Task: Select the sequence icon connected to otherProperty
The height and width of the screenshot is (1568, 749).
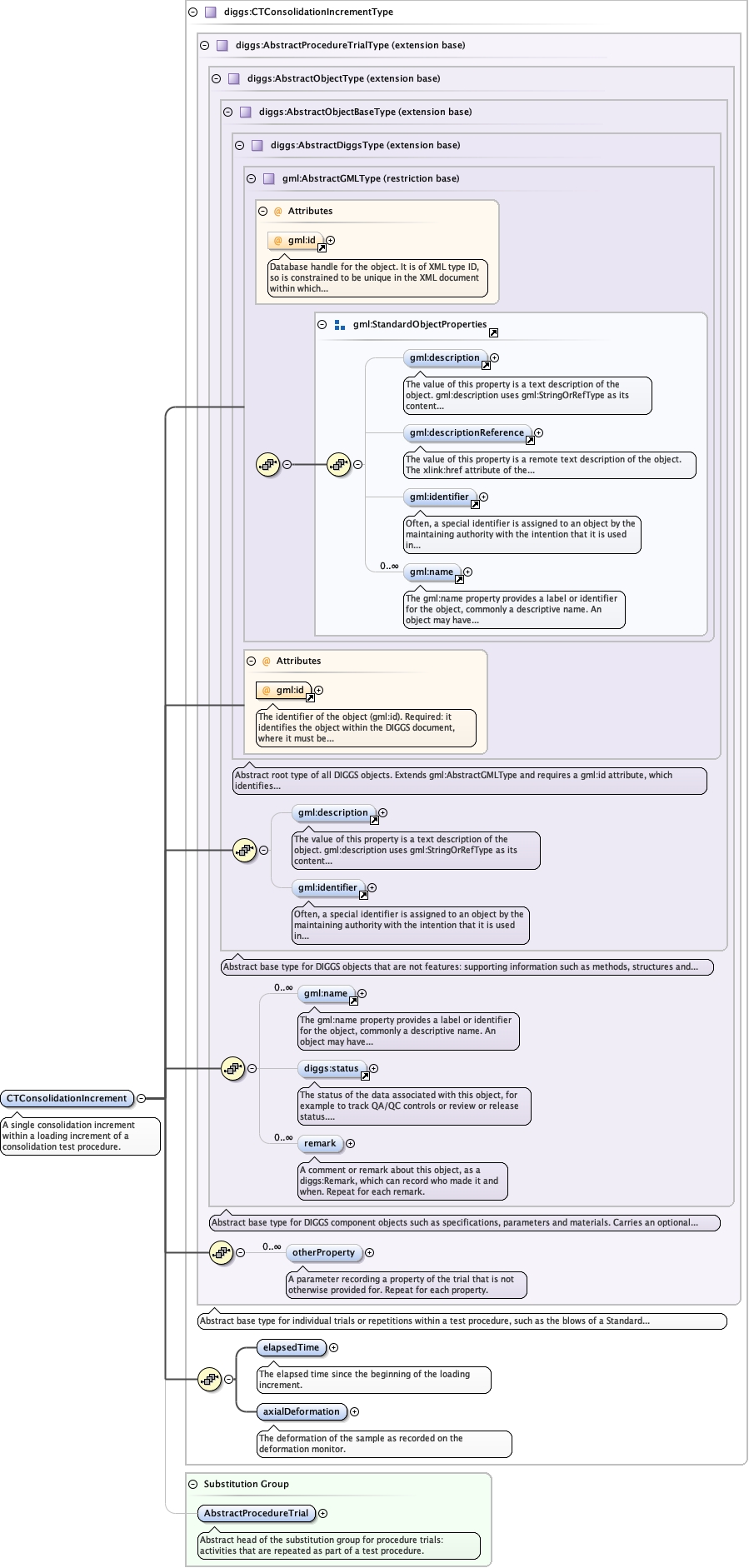Action: [x=221, y=1252]
